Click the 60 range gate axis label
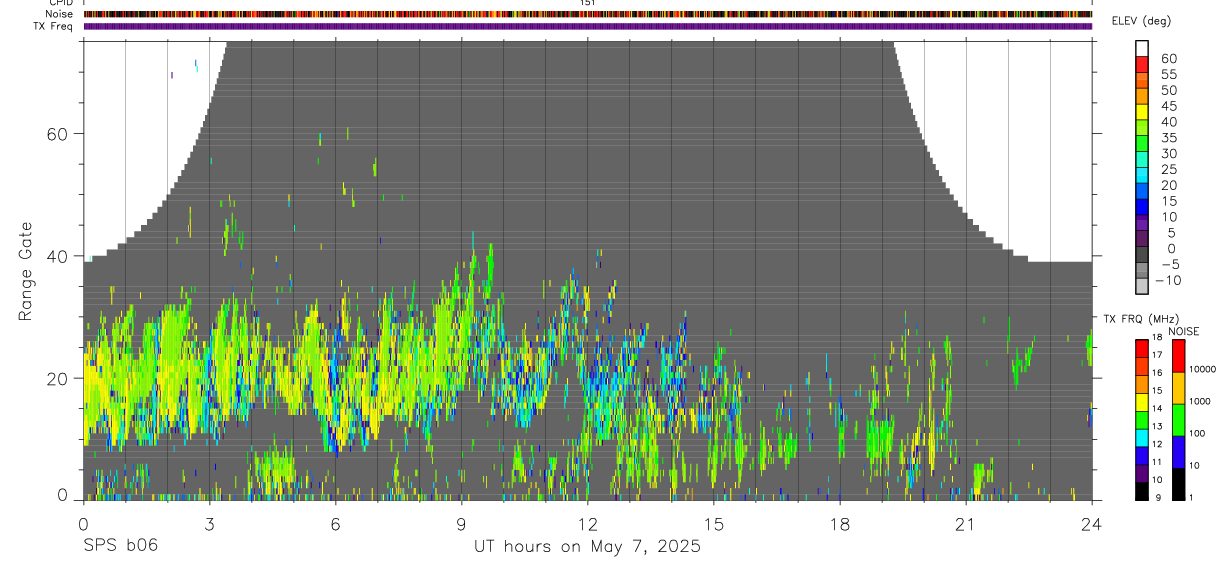The height and width of the screenshot is (567, 1228). 59,133
